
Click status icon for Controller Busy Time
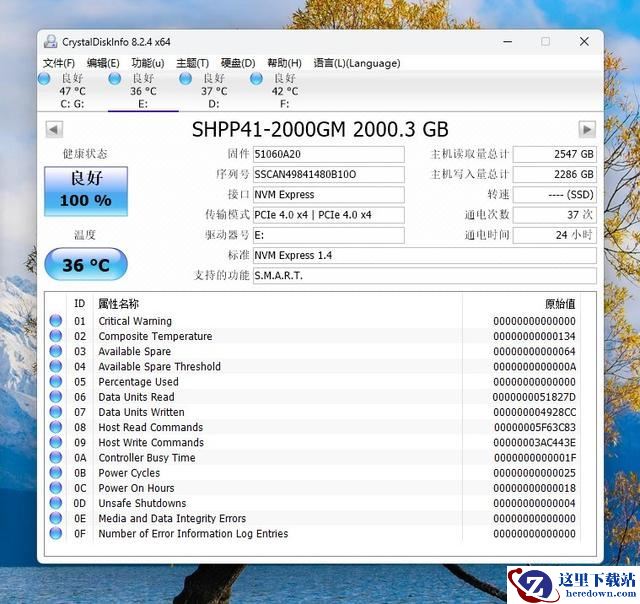tap(56, 457)
